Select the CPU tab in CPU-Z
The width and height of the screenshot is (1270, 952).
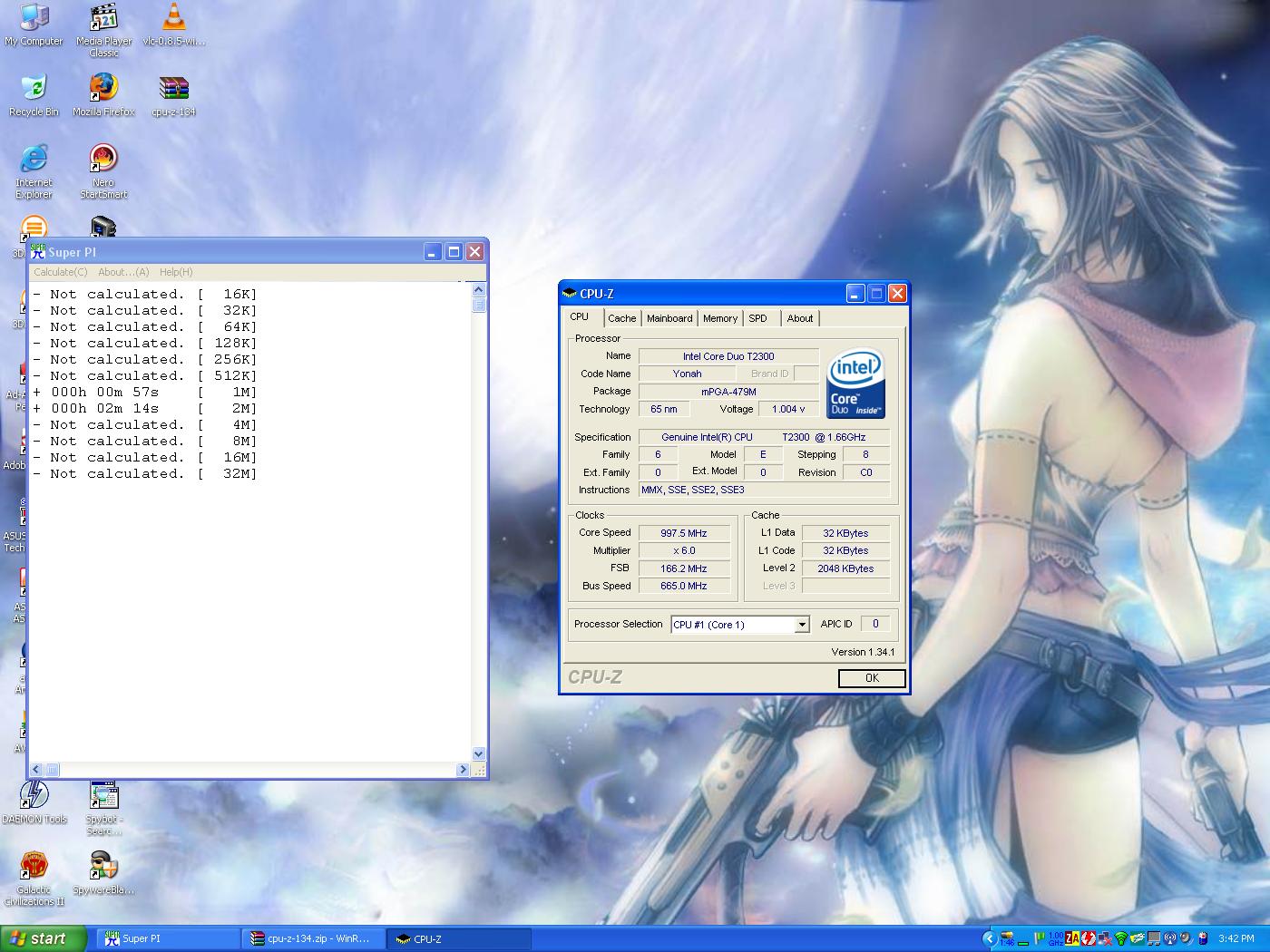click(580, 316)
